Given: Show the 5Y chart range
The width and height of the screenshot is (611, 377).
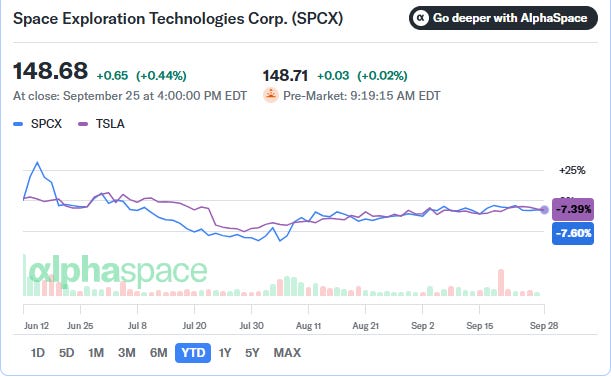Looking at the screenshot, I should tap(252, 353).
